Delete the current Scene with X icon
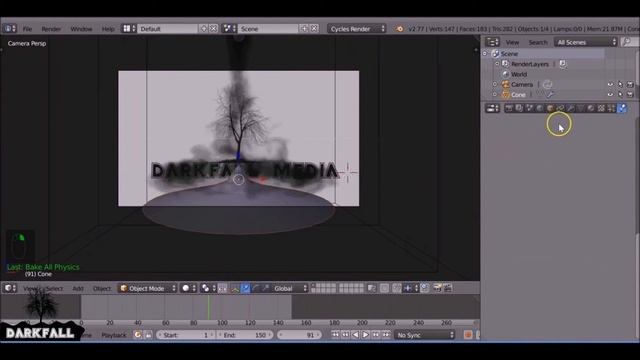The width and height of the screenshot is (640, 360). [x=314, y=29]
